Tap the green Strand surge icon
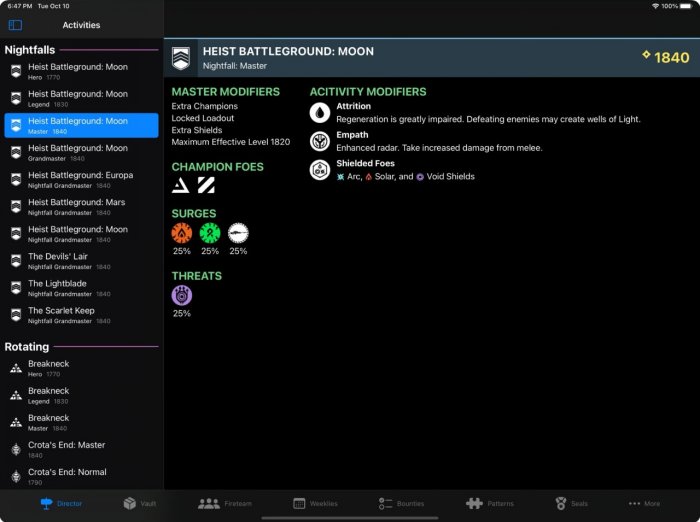Viewport: 700px width, 522px height. coord(210,233)
